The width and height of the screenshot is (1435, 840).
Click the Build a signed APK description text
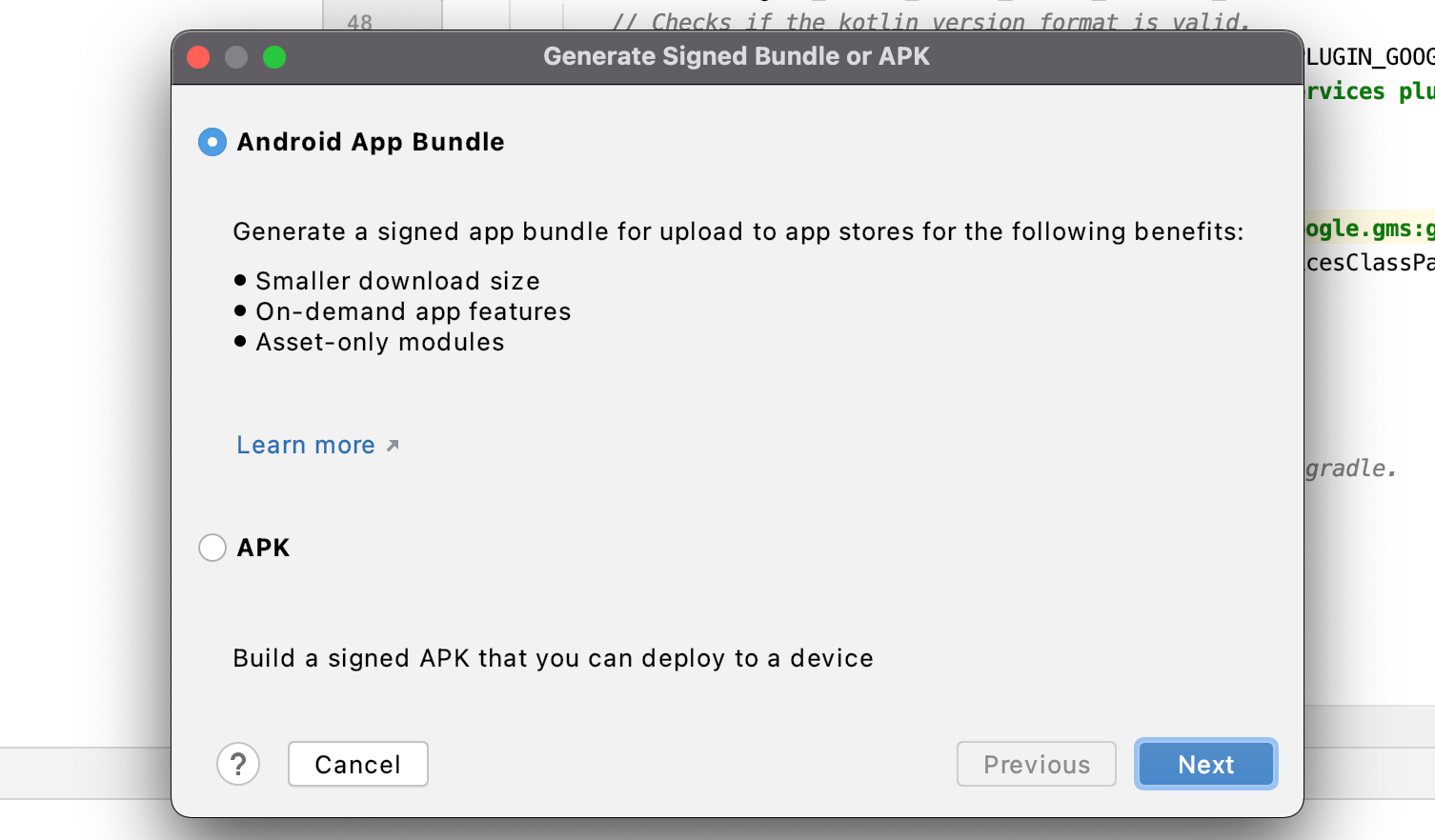pos(554,658)
